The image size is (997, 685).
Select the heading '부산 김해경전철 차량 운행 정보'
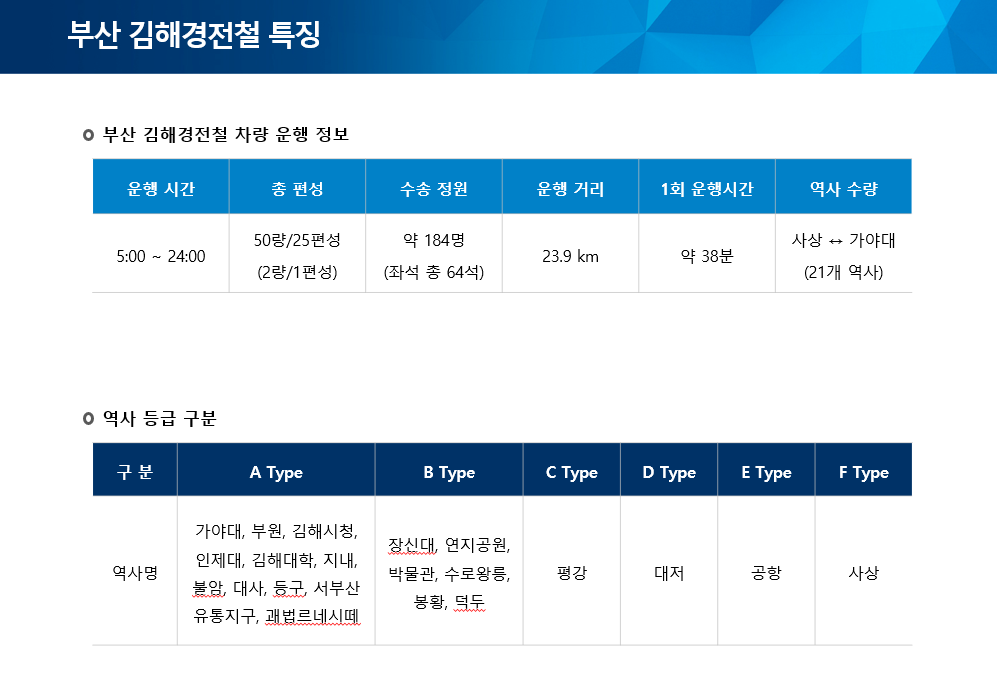coord(226,134)
